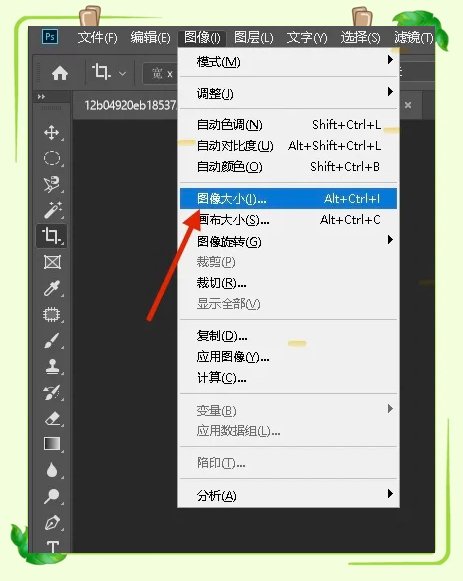This screenshot has height=581, width=463.
Task: Choose 裁切(R)... menu entry
Action: pyautogui.click(x=288, y=283)
